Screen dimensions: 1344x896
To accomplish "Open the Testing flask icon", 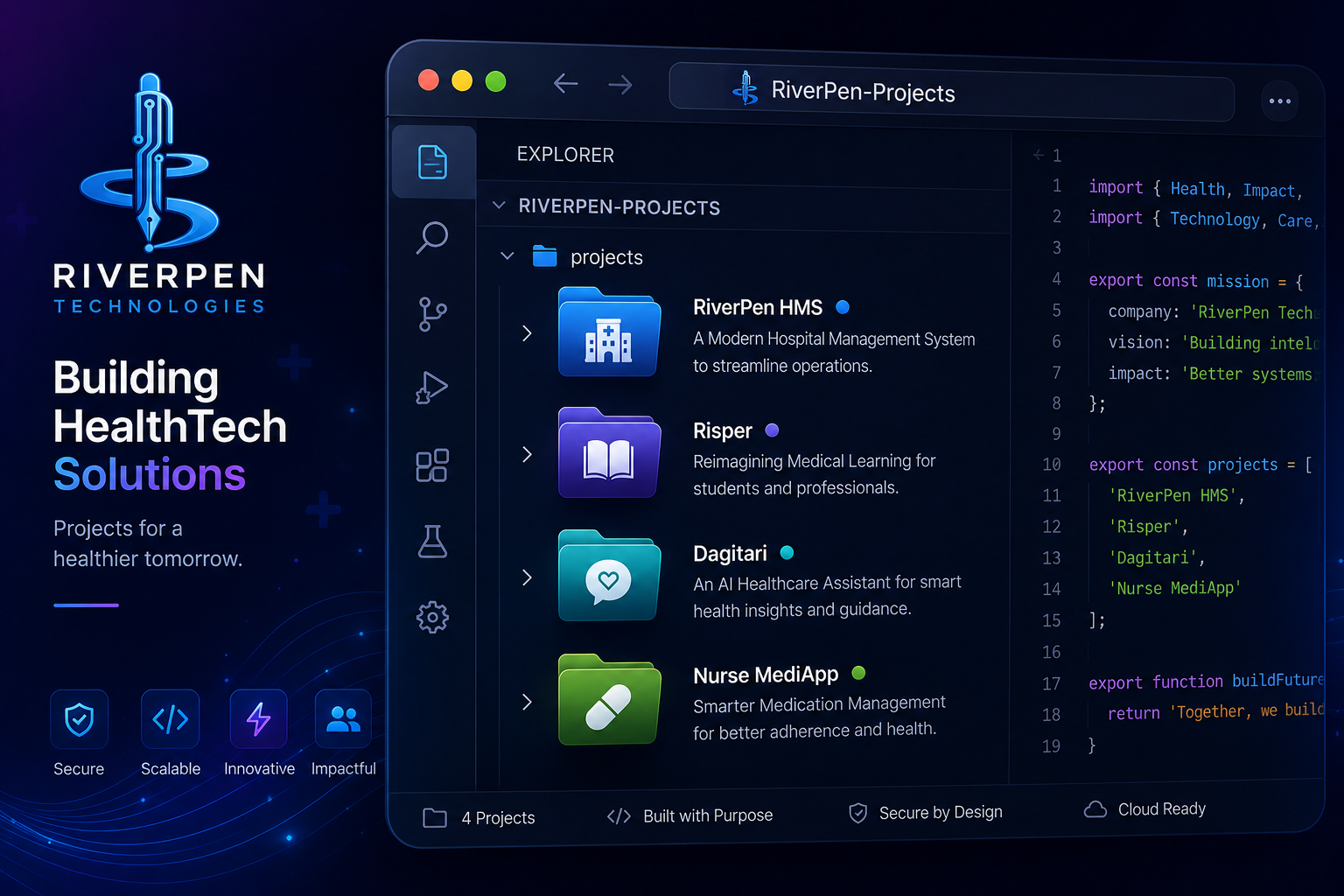I will (x=432, y=542).
